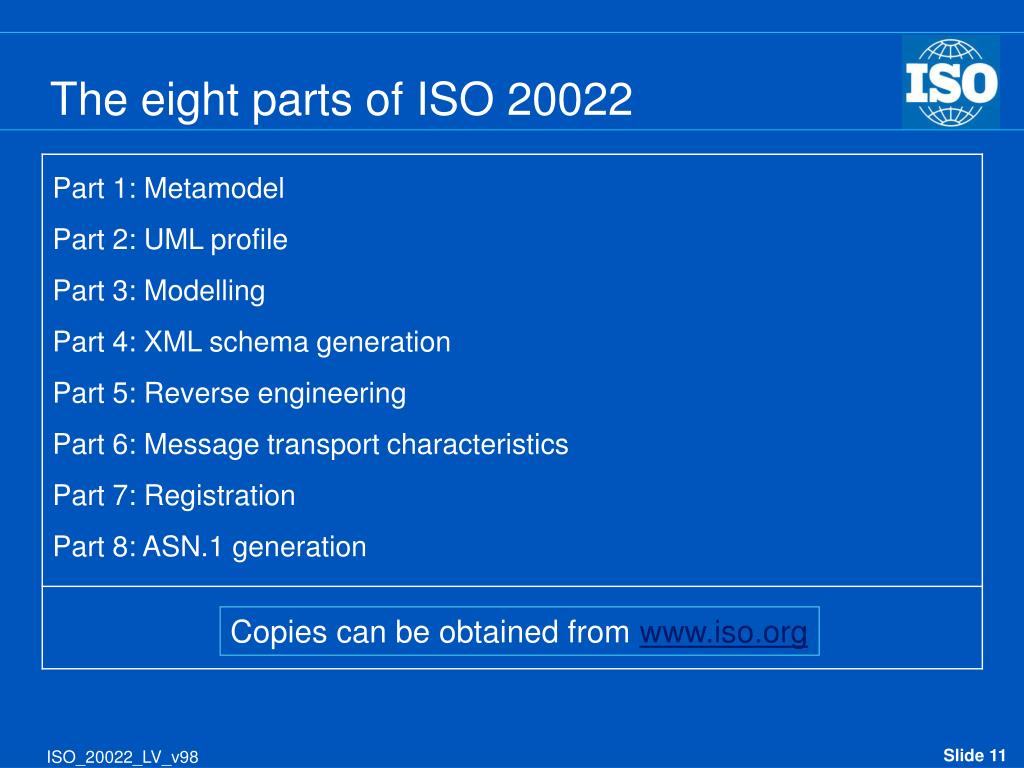
Task: Click the 'Part 2: UML profile' line
Action: (170, 240)
